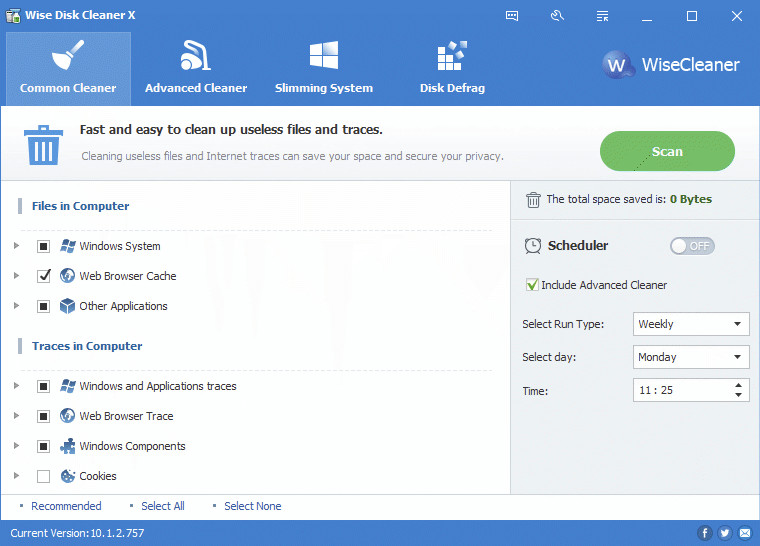The width and height of the screenshot is (760, 546).
Task: Click the WiseCleaner logo
Action: (x=671, y=66)
